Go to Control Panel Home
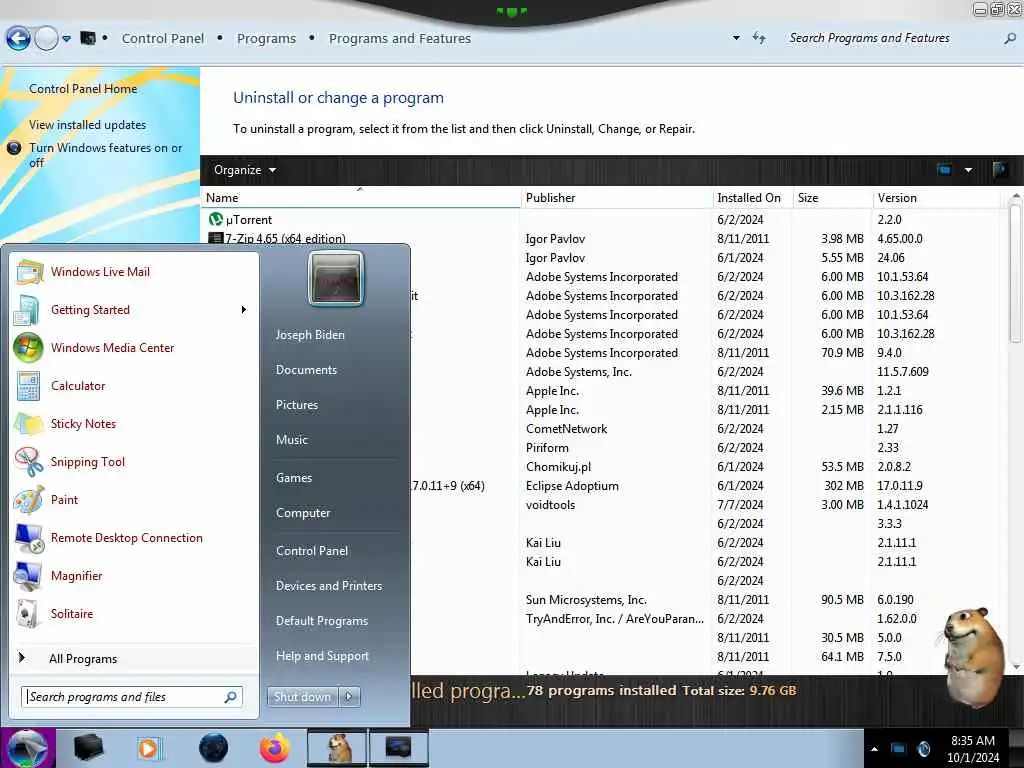Viewport: 1024px width, 768px height. click(83, 89)
